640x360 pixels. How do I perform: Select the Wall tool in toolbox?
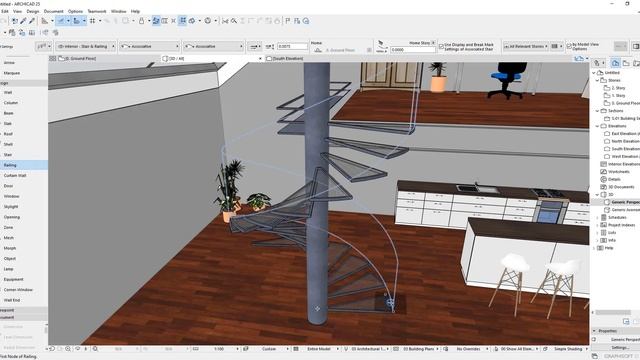[8, 93]
